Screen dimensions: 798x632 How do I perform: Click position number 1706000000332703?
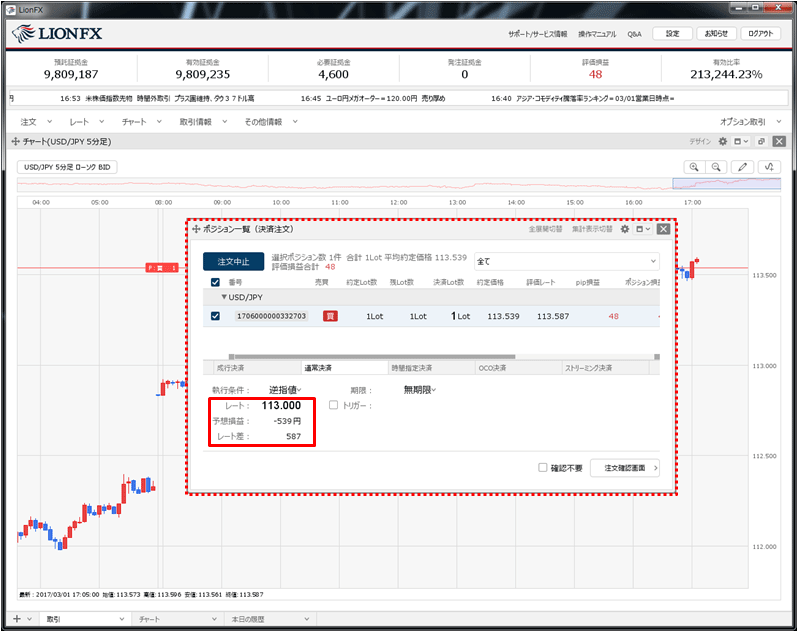click(272, 316)
